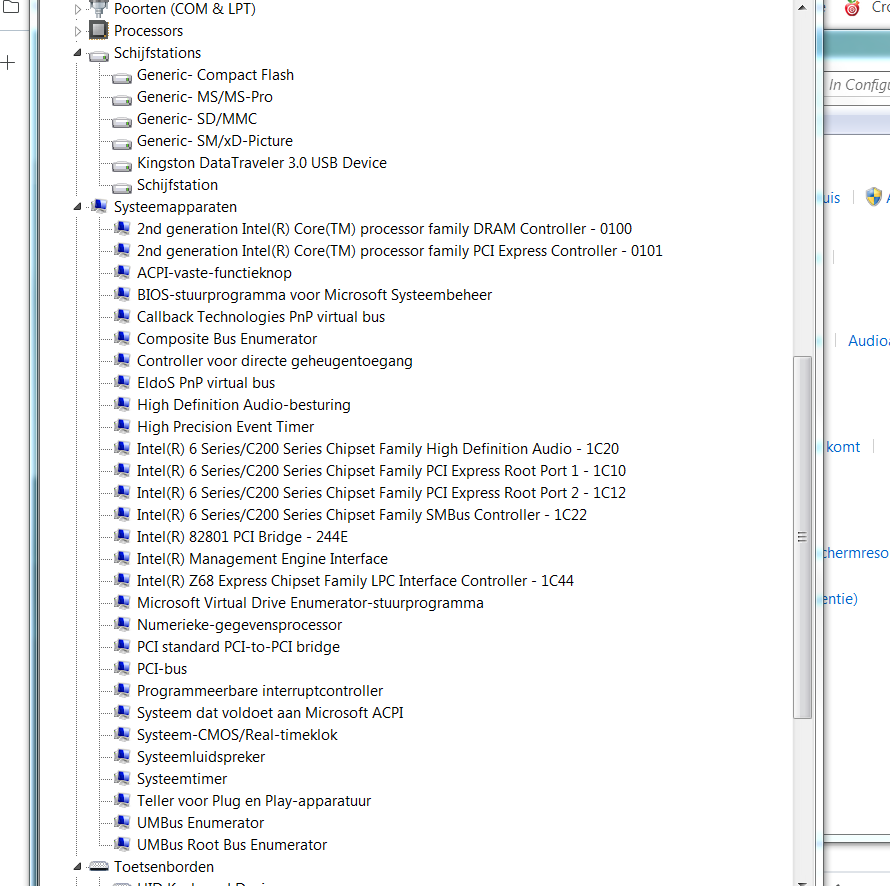Viewport: 890px width, 886px height.
Task: Select EldoS PnP virtual bus entry
Action: point(205,383)
